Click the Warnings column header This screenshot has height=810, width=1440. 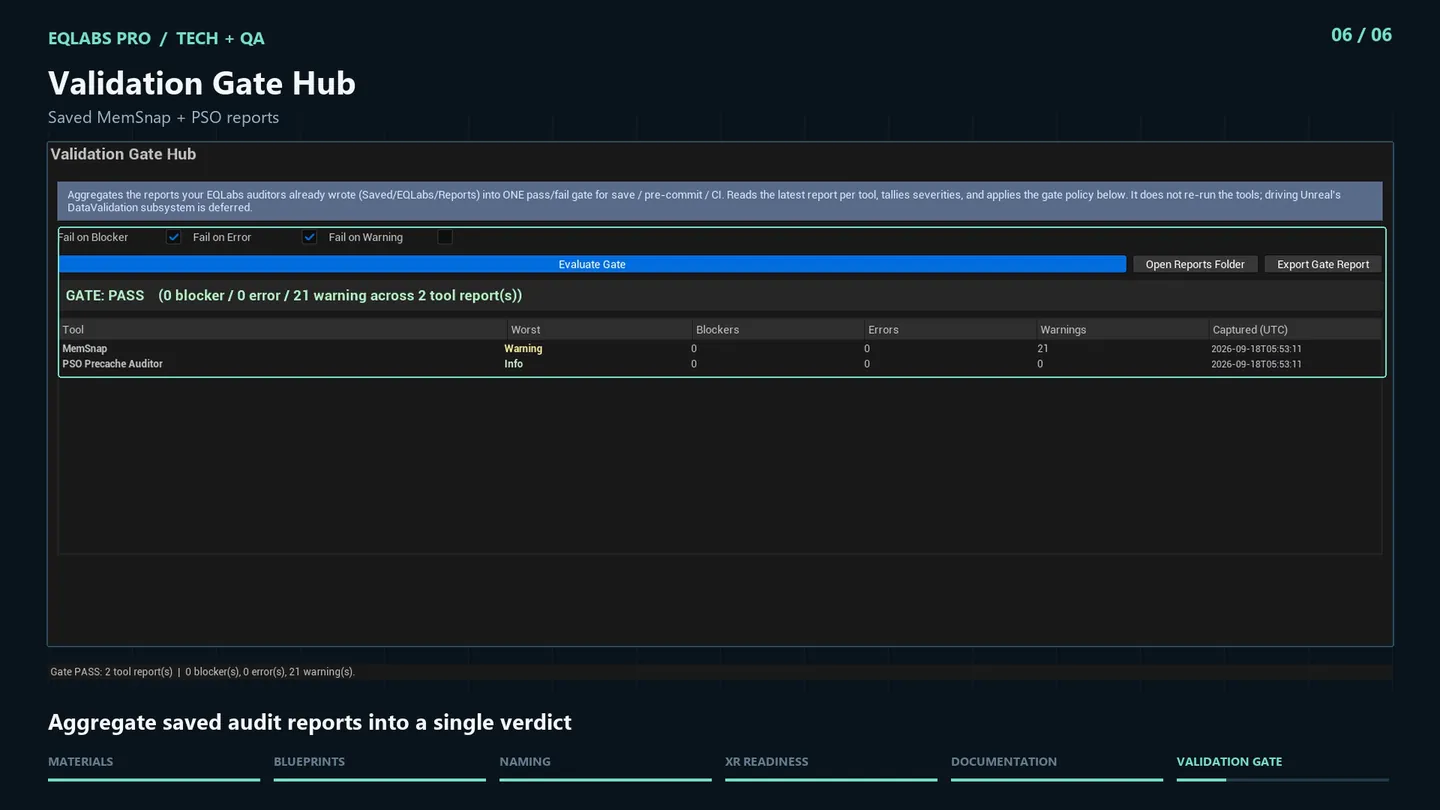click(1122, 329)
